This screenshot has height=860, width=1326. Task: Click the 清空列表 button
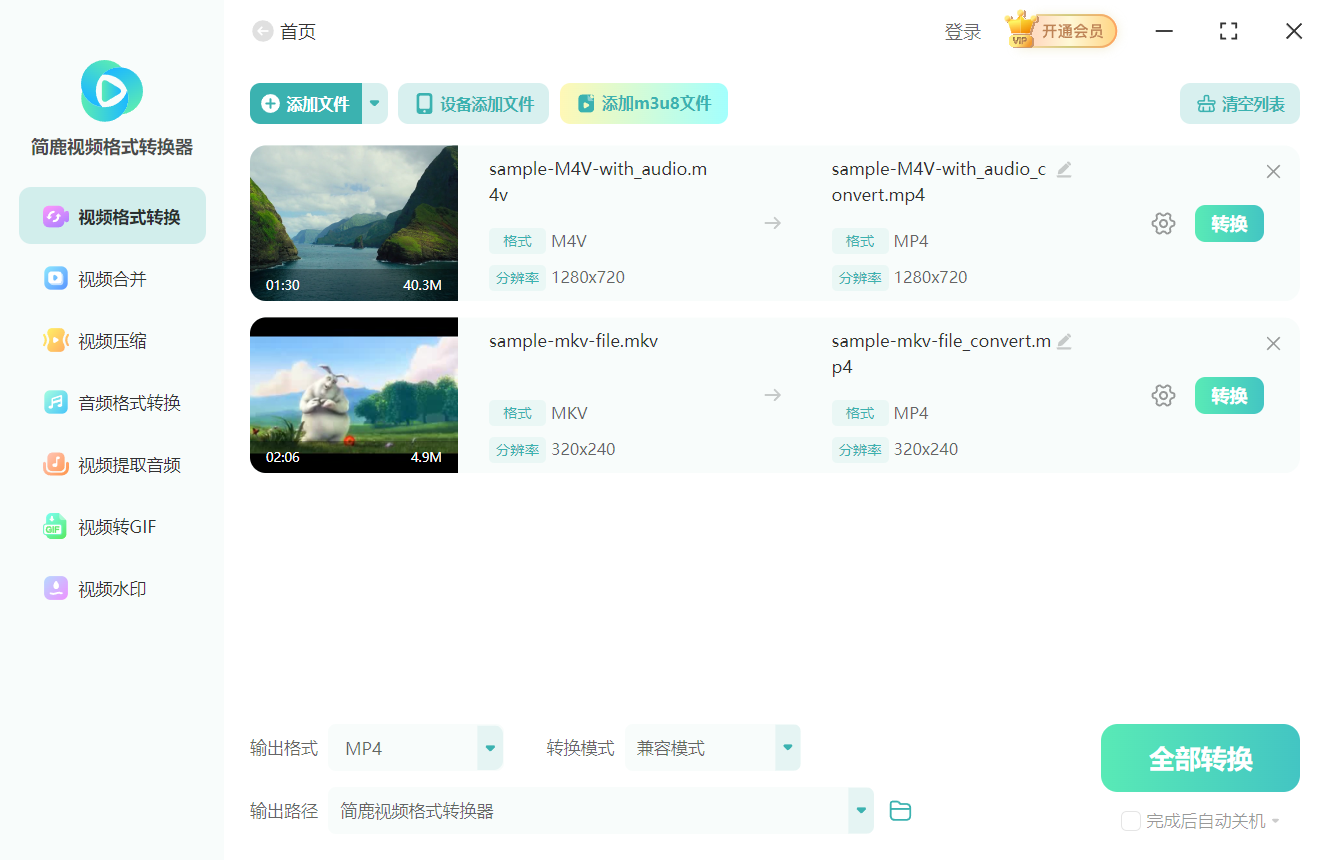1240,103
